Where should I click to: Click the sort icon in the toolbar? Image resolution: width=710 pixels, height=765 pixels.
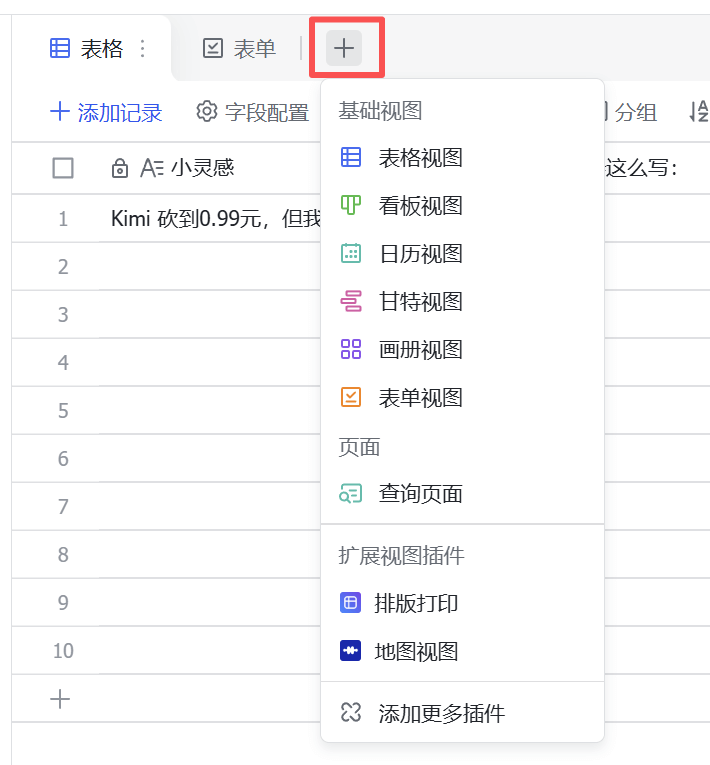click(x=699, y=112)
